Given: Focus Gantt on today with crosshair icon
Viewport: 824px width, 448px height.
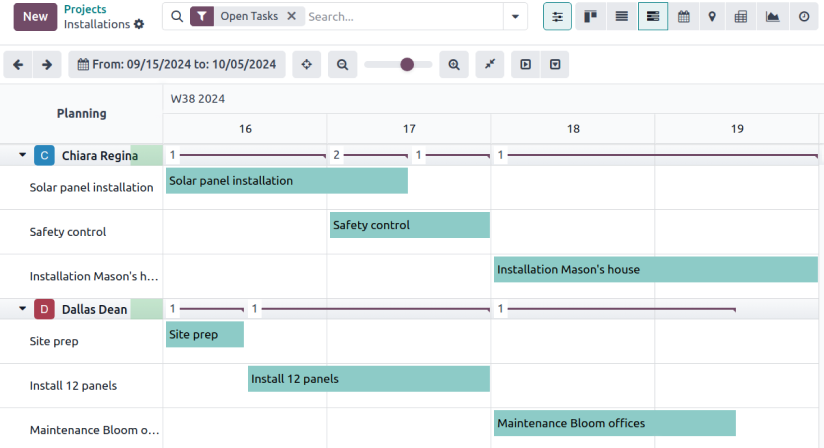Looking at the screenshot, I should (306, 65).
